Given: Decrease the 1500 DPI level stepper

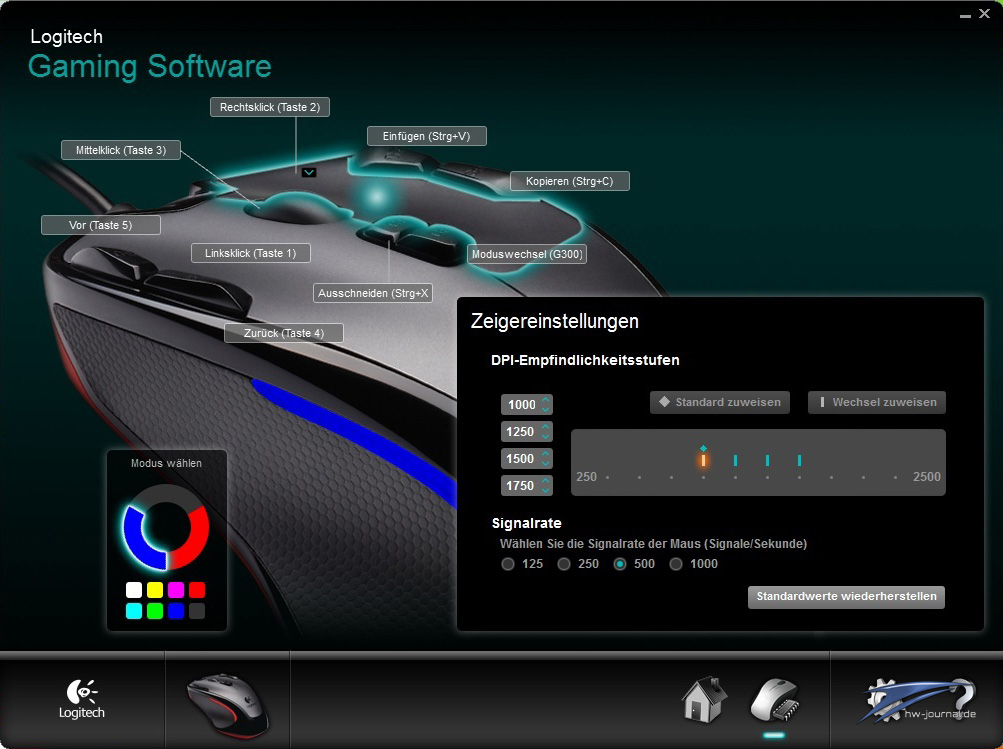Looking at the screenshot, I should point(546,462).
